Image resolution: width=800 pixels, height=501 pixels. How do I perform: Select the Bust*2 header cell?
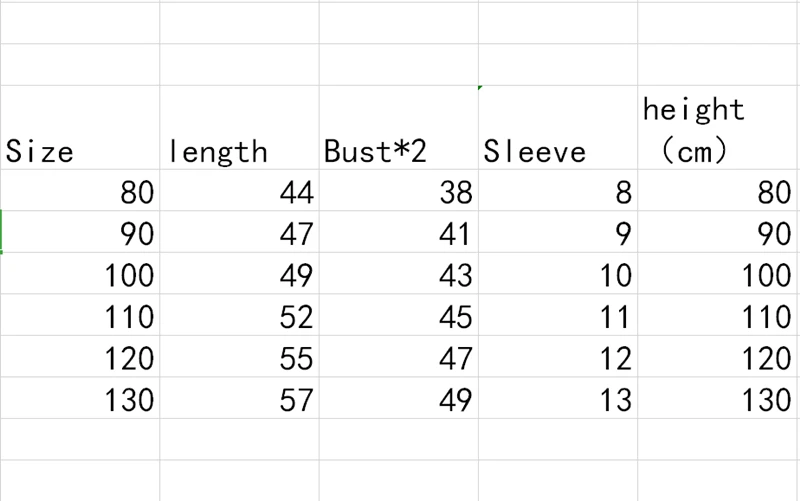[399, 127]
